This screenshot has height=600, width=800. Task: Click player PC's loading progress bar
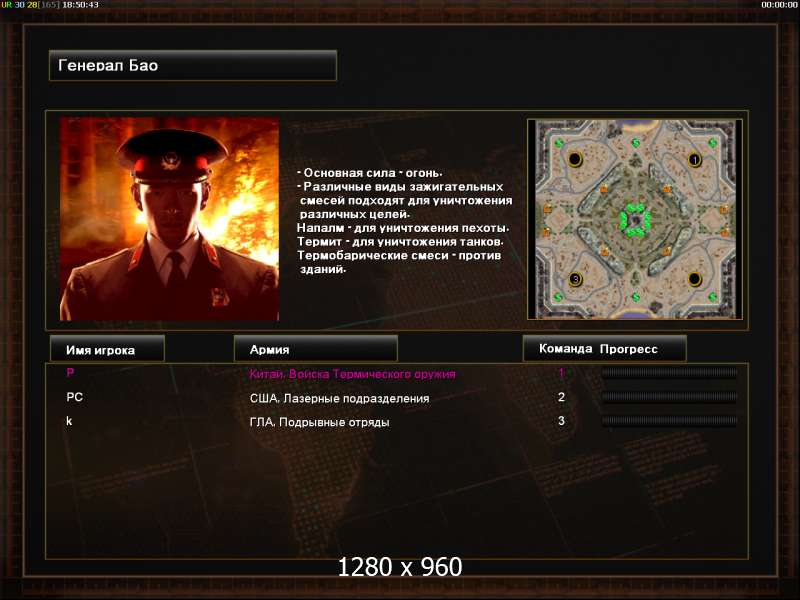click(x=669, y=397)
